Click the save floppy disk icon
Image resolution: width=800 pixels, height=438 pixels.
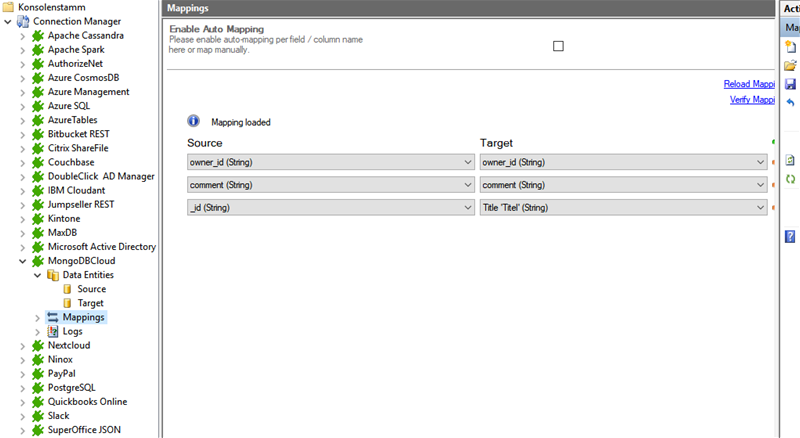click(789, 84)
